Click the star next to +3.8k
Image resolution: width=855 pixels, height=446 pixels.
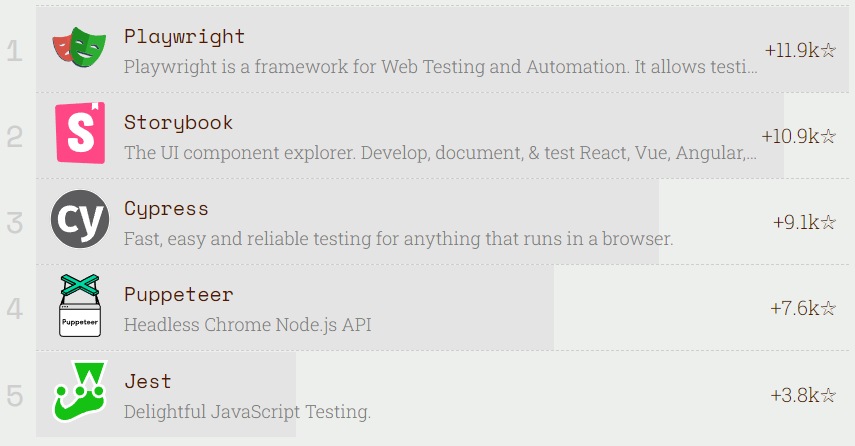(x=828, y=395)
